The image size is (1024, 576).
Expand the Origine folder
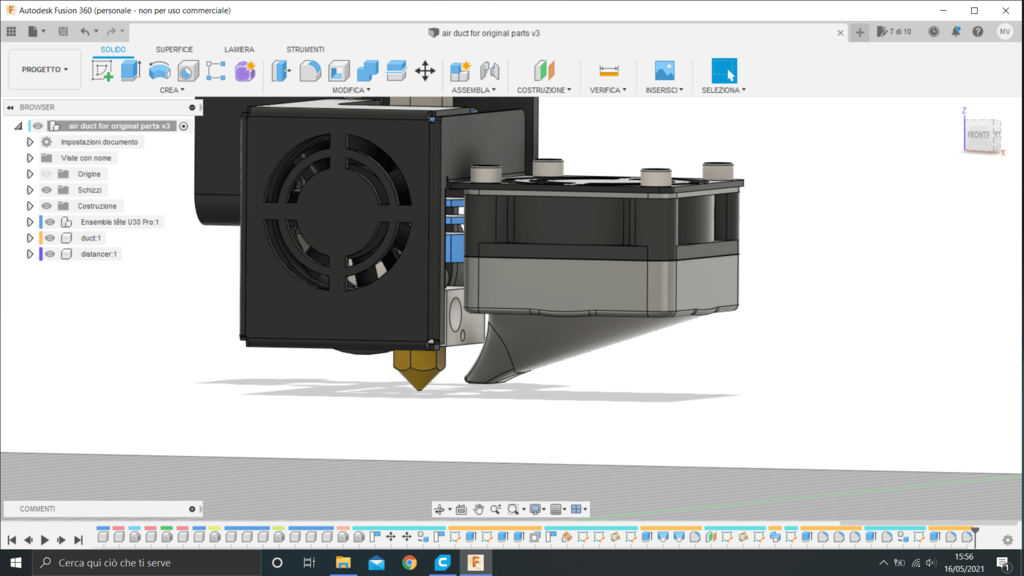click(x=29, y=174)
